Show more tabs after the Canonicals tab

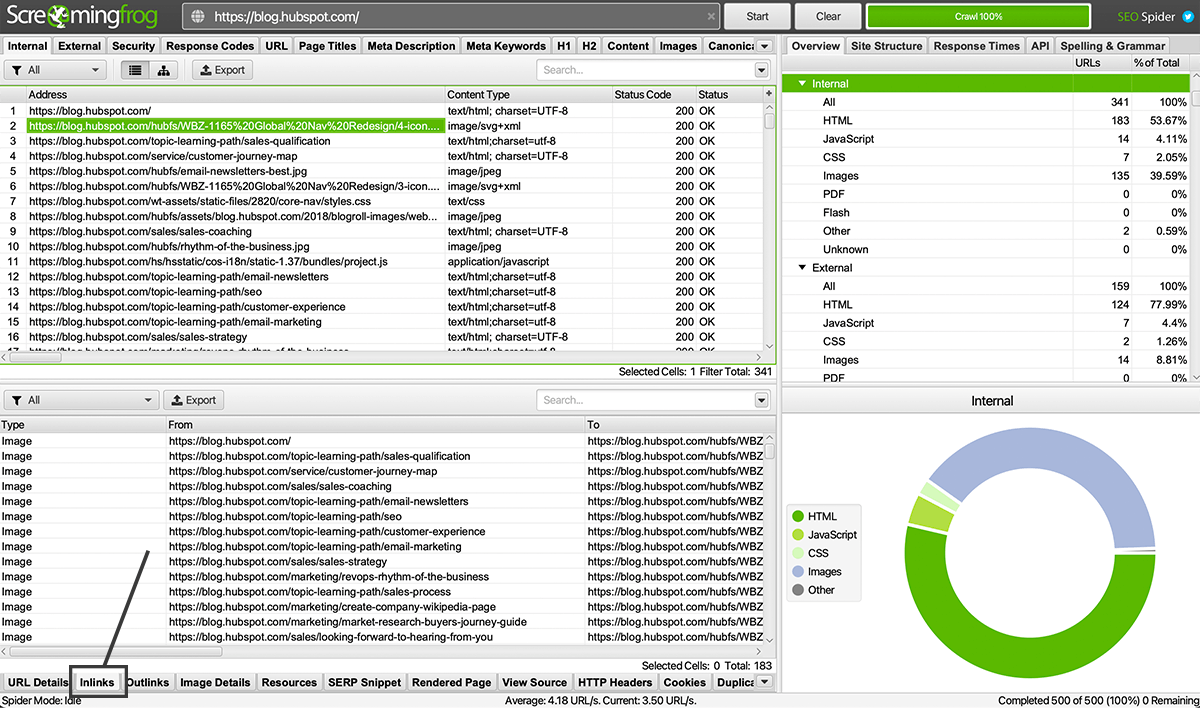[x=764, y=46]
